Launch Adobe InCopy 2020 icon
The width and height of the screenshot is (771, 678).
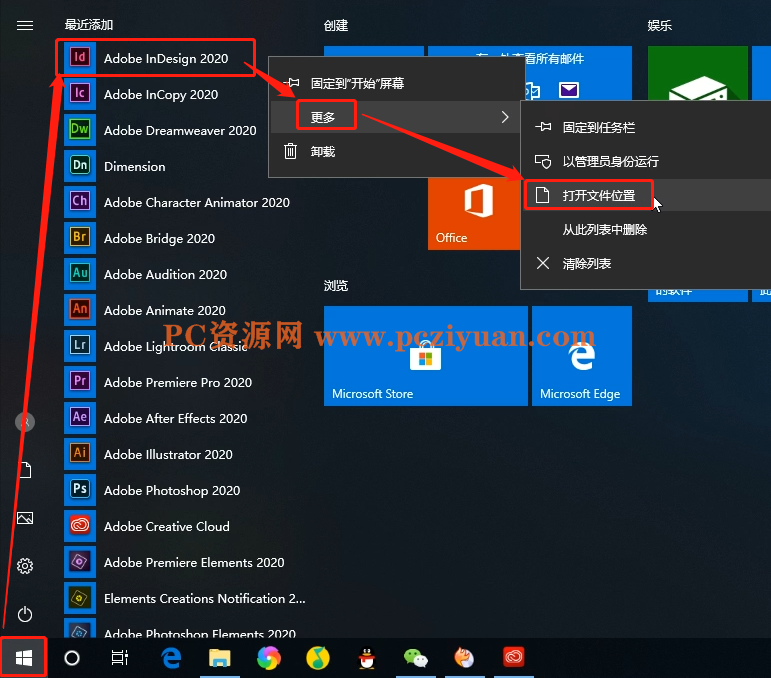click(x=80, y=93)
